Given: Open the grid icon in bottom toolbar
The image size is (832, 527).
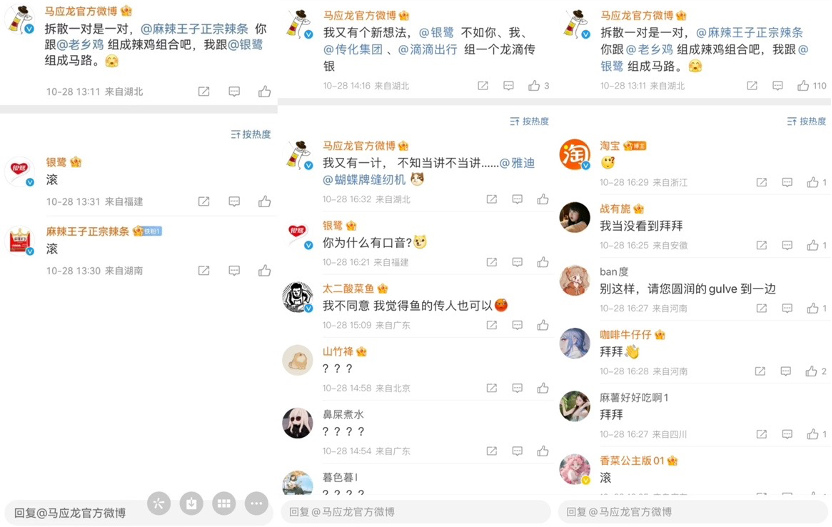Looking at the screenshot, I should click(224, 504).
